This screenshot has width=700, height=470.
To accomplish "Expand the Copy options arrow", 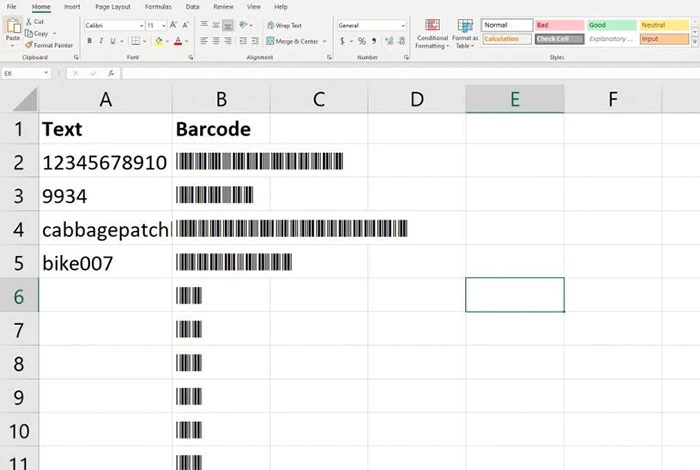I will [54, 33].
